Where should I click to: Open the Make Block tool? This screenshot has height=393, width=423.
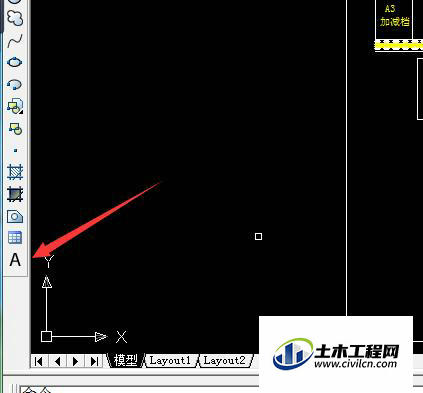(x=15, y=129)
